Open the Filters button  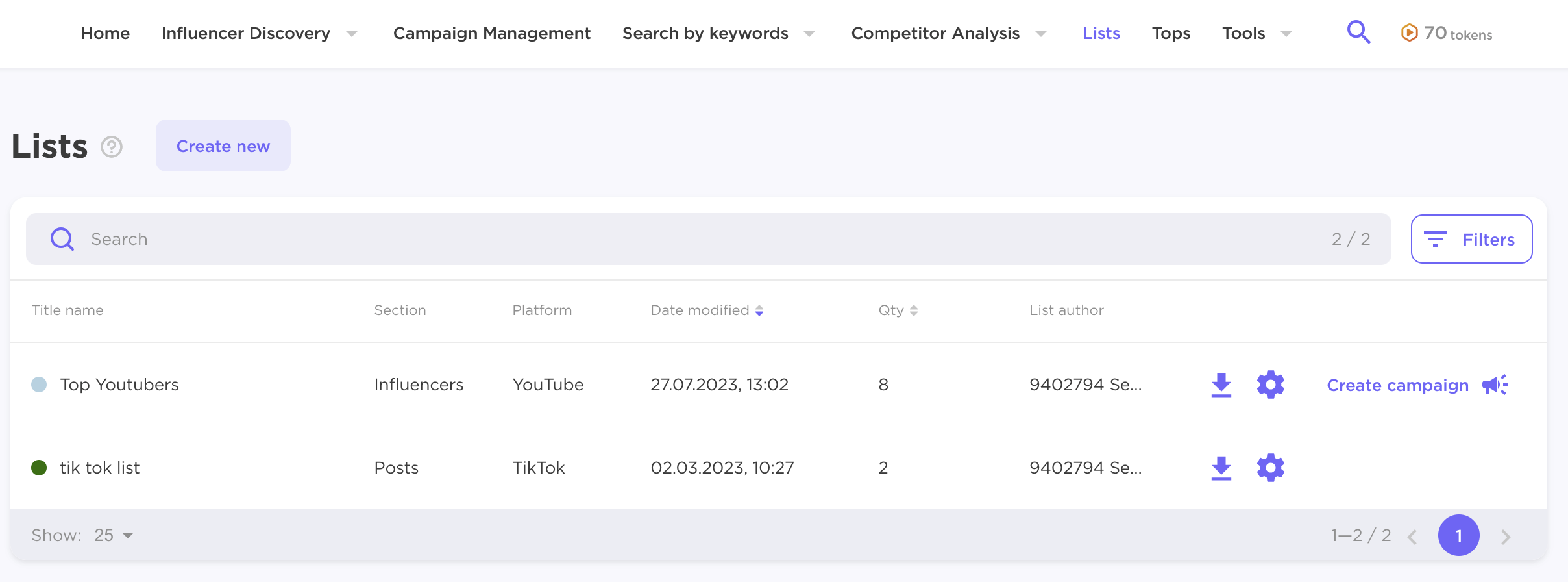(x=1471, y=240)
